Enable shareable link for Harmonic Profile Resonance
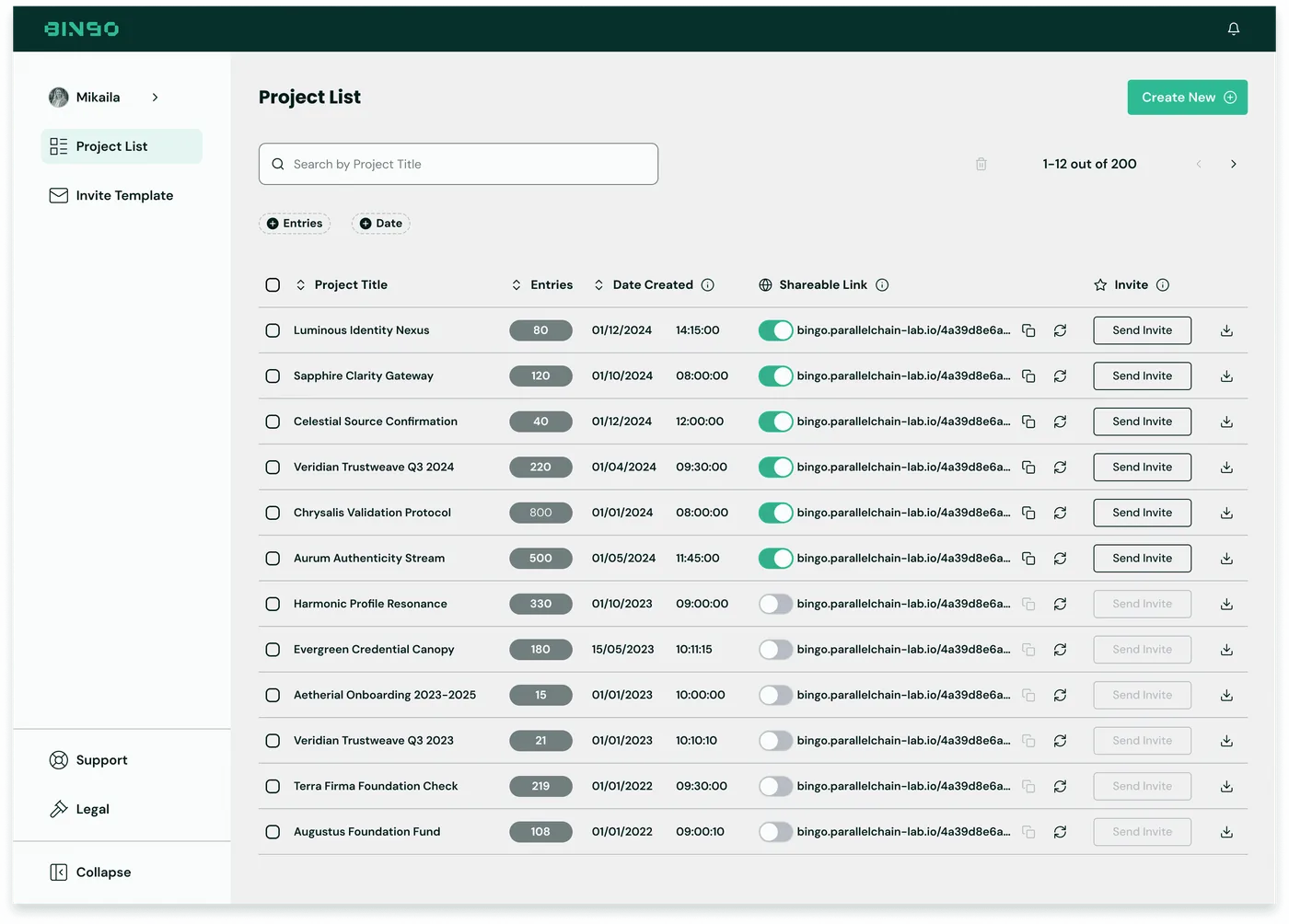This screenshot has height=924, width=1289. point(775,604)
